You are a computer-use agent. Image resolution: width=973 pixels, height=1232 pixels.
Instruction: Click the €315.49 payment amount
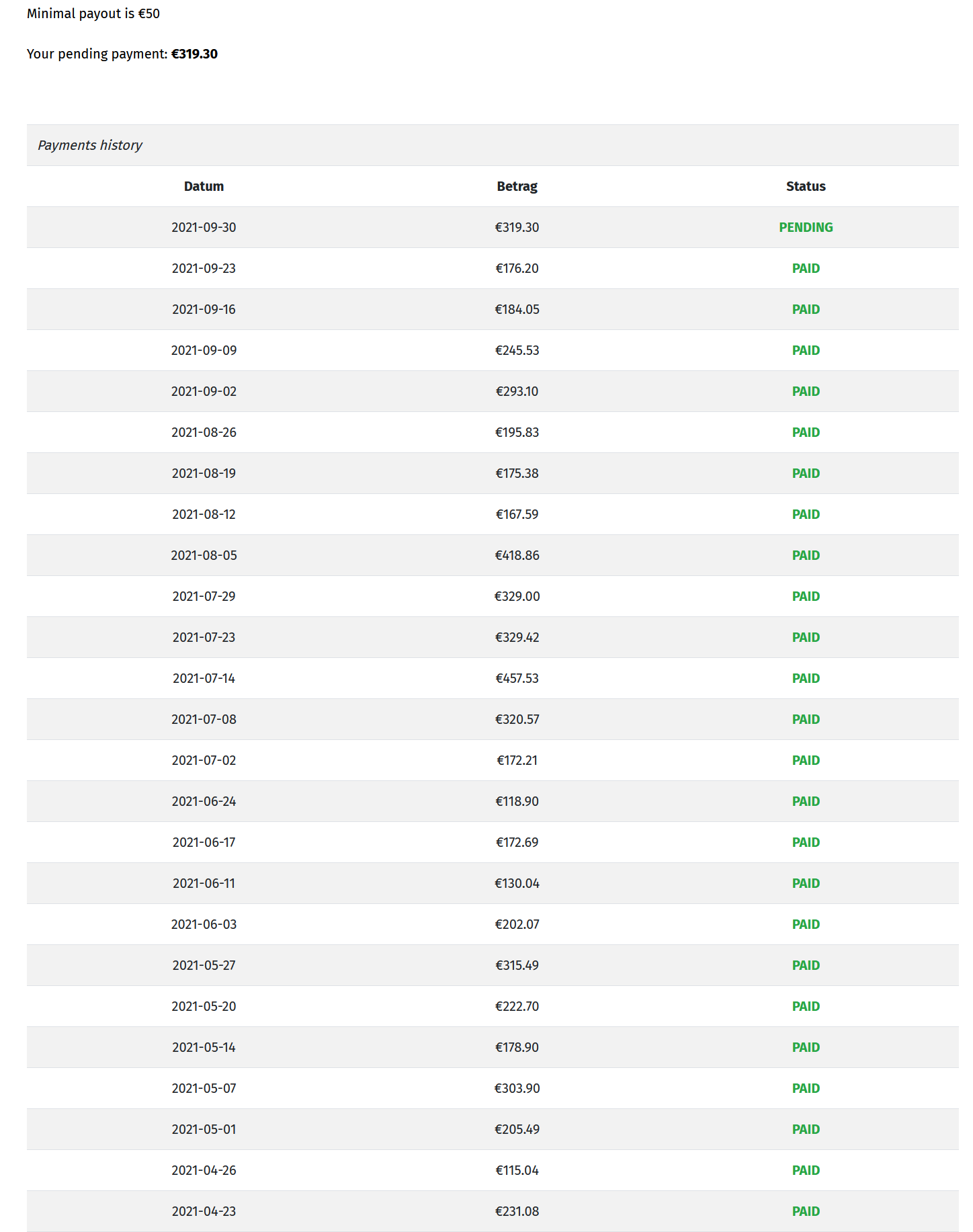coord(517,965)
